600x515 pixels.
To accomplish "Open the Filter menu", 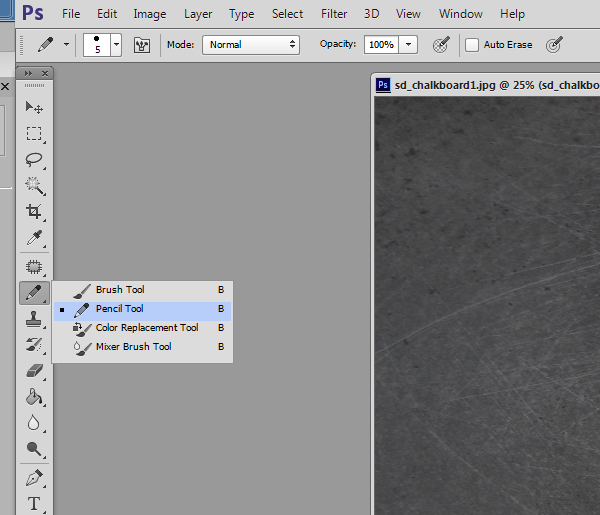I will (334, 14).
